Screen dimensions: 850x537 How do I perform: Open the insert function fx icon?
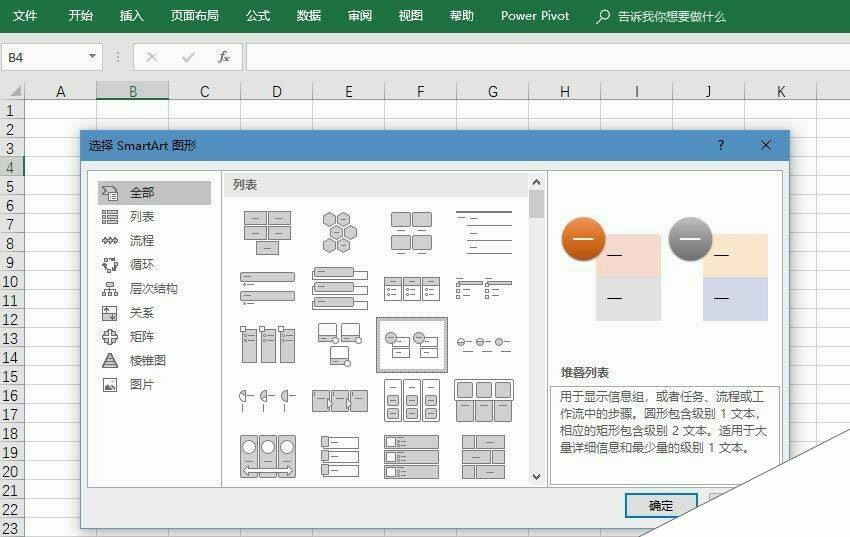223,57
